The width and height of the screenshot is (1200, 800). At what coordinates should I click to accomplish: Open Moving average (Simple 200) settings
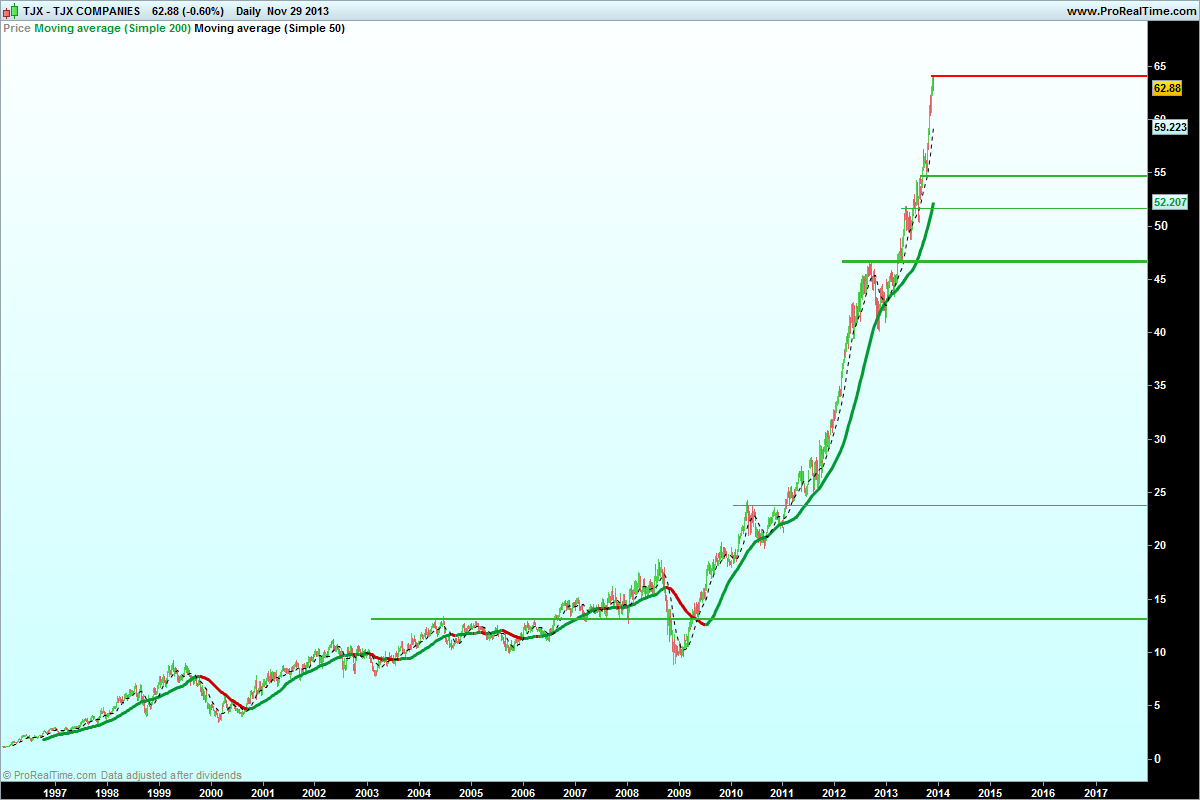pyautogui.click(x=112, y=28)
